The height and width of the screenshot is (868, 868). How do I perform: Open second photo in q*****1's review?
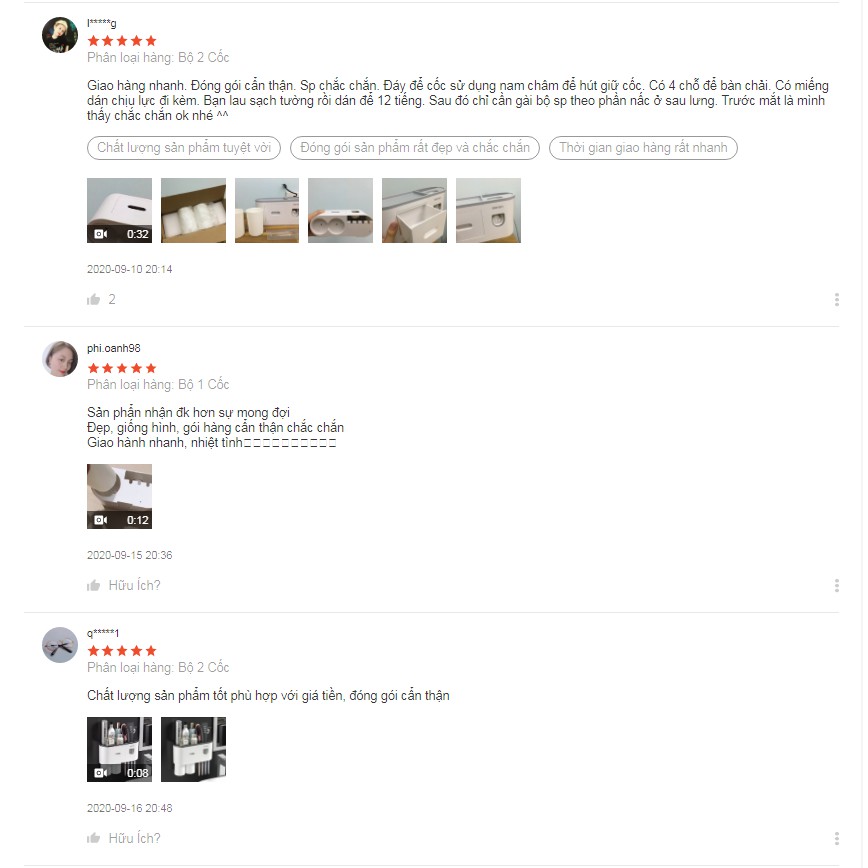point(193,750)
